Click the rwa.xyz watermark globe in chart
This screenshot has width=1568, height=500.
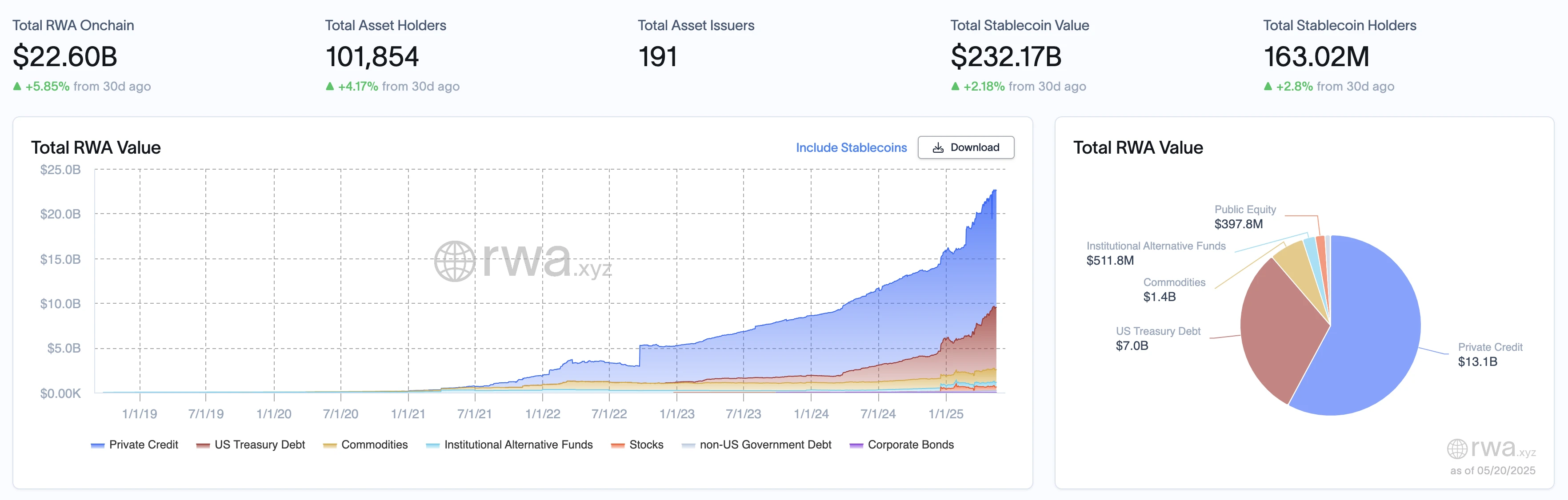[454, 262]
